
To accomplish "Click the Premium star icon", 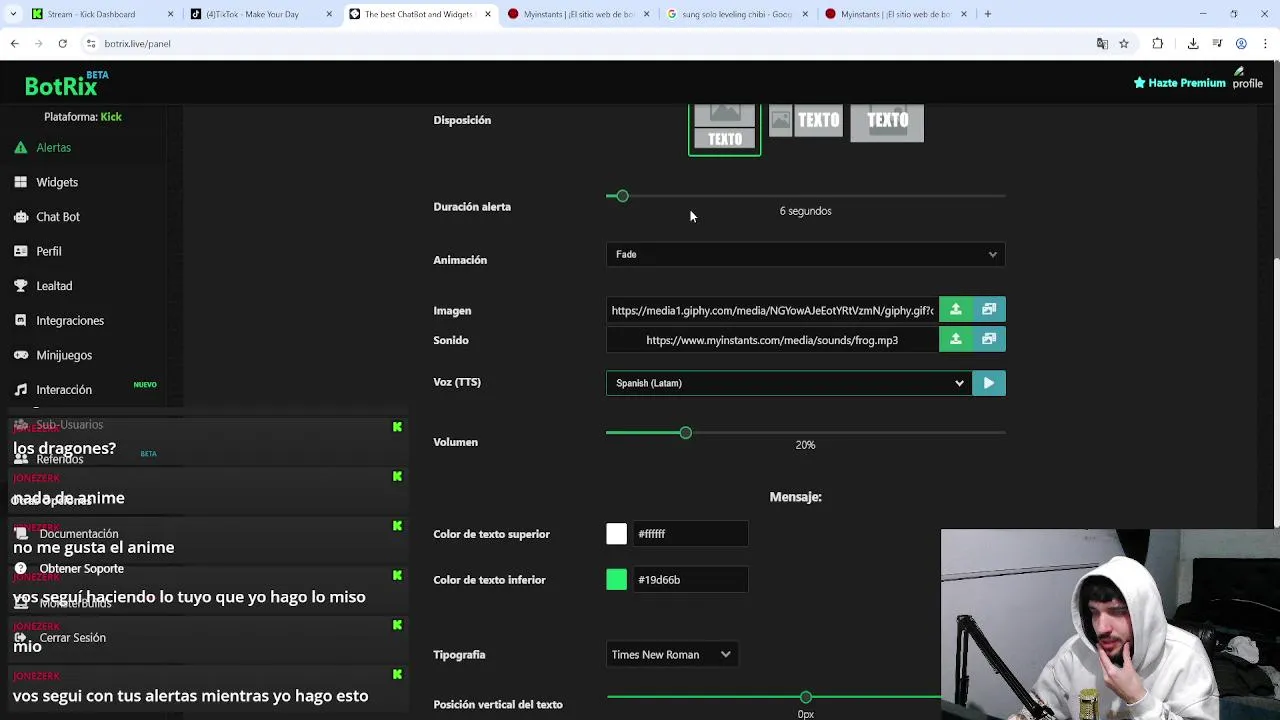I will [1139, 83].
